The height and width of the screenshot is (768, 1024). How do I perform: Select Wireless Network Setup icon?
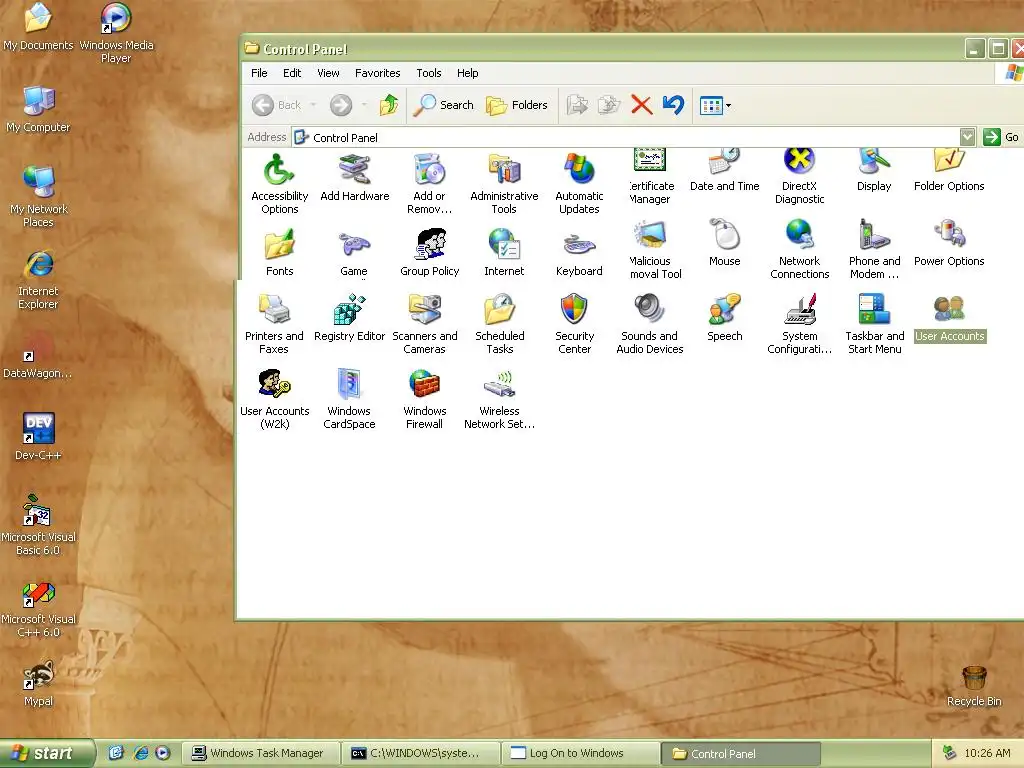500,399
